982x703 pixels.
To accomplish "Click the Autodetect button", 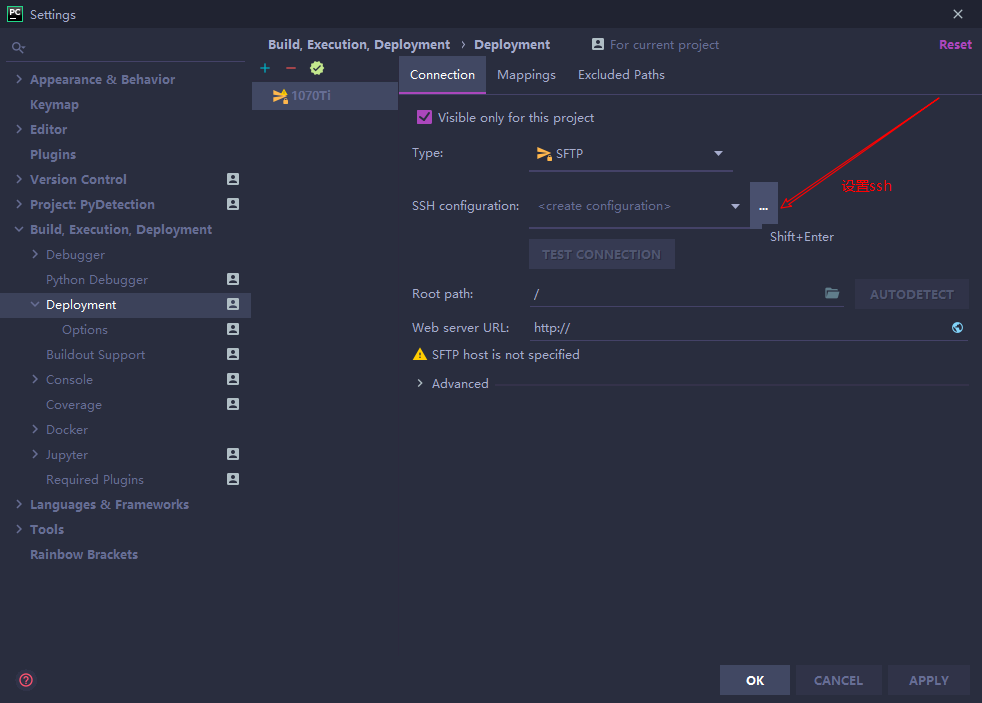I will tap(912, 294).
